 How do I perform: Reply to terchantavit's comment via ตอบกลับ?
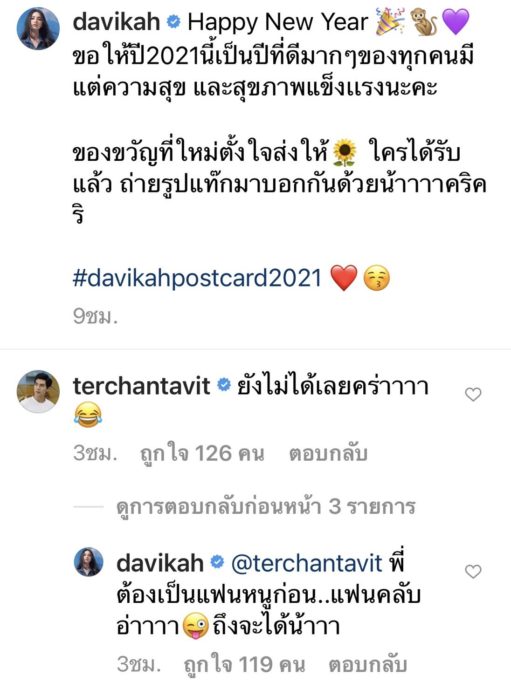pyautogui.click(x=328, y=454)
